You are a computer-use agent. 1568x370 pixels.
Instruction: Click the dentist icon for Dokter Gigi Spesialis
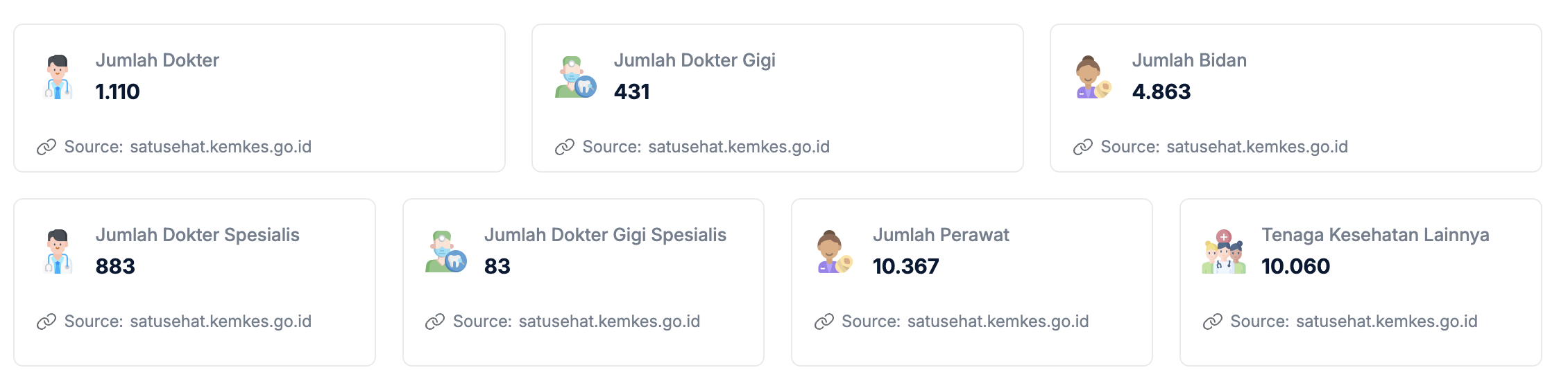446,252
